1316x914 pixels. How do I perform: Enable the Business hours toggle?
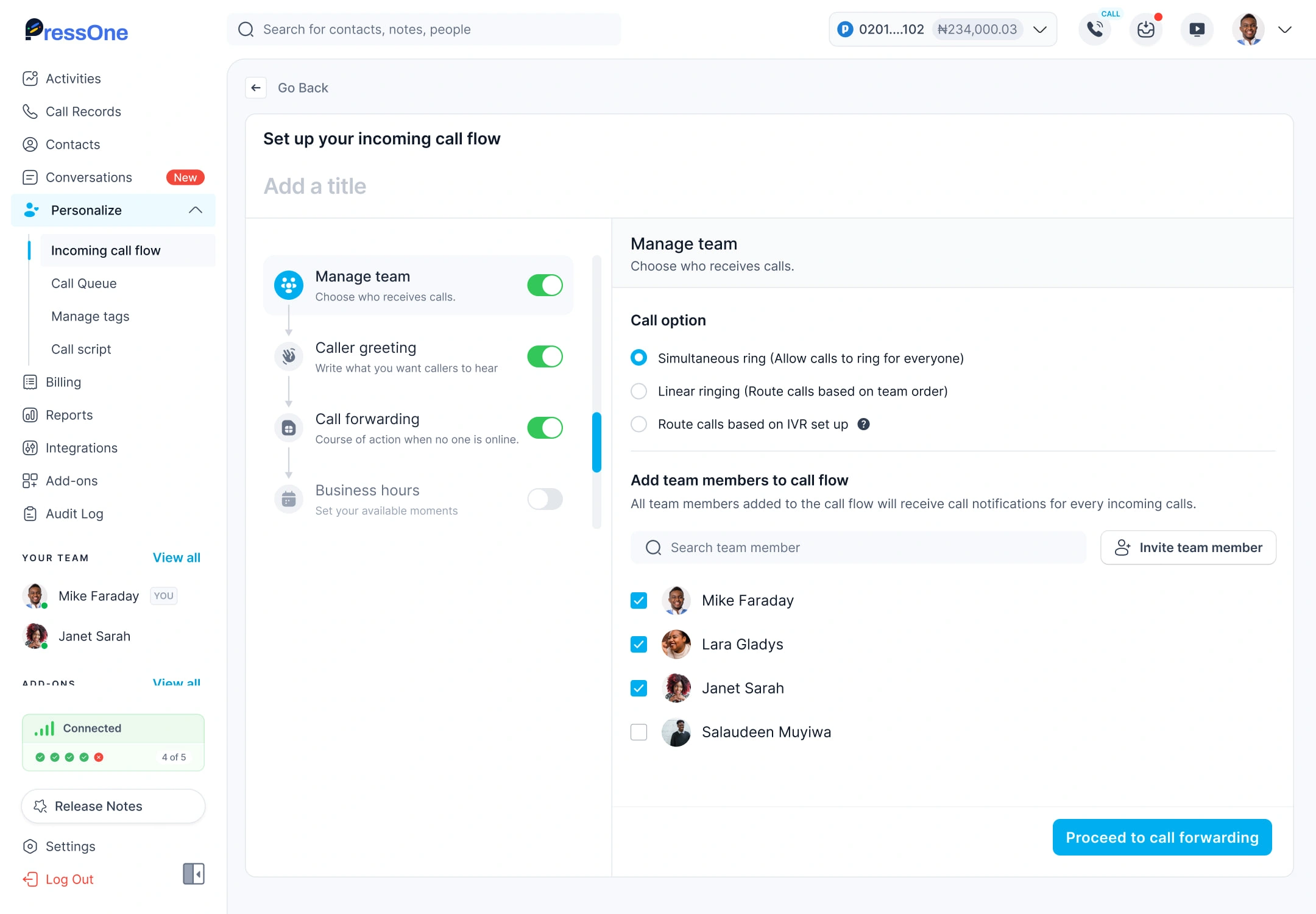(544, 499)
